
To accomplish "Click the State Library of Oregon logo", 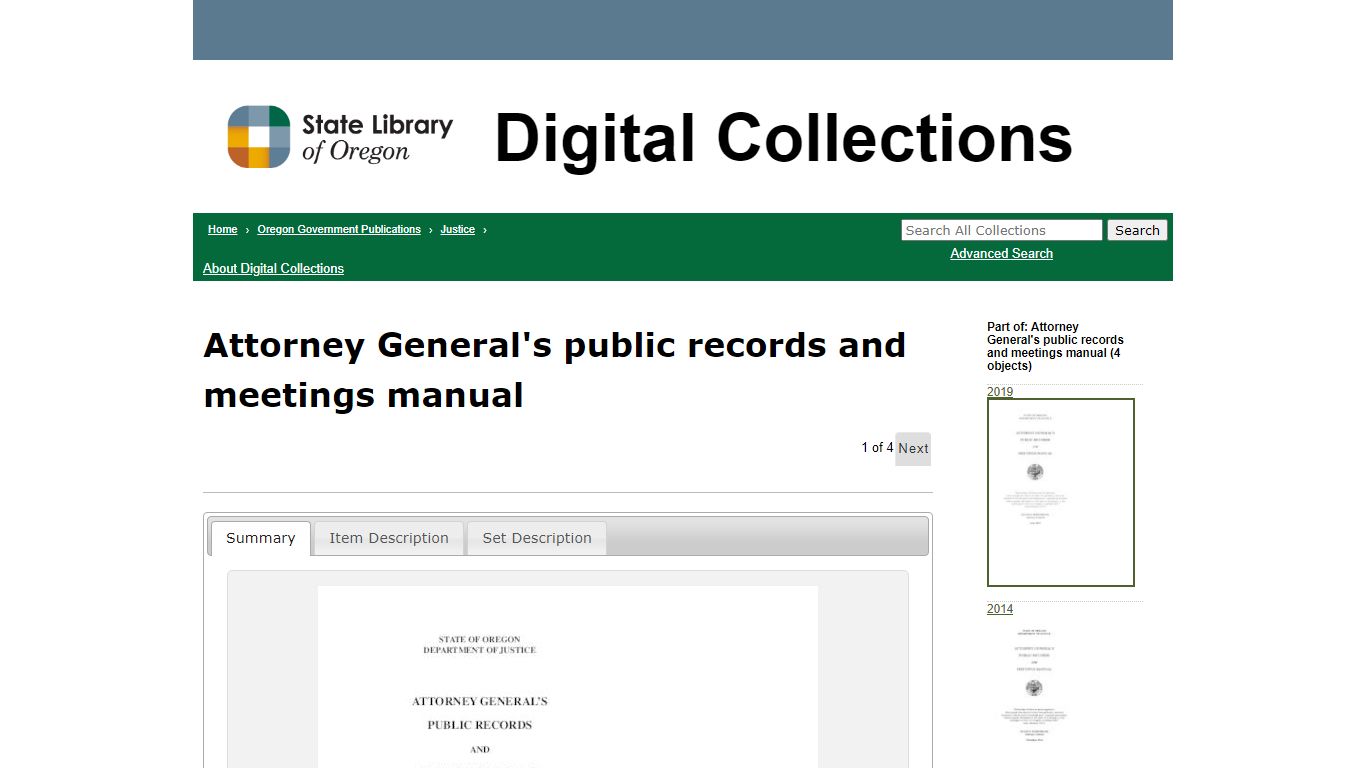I will pos(340,137).
